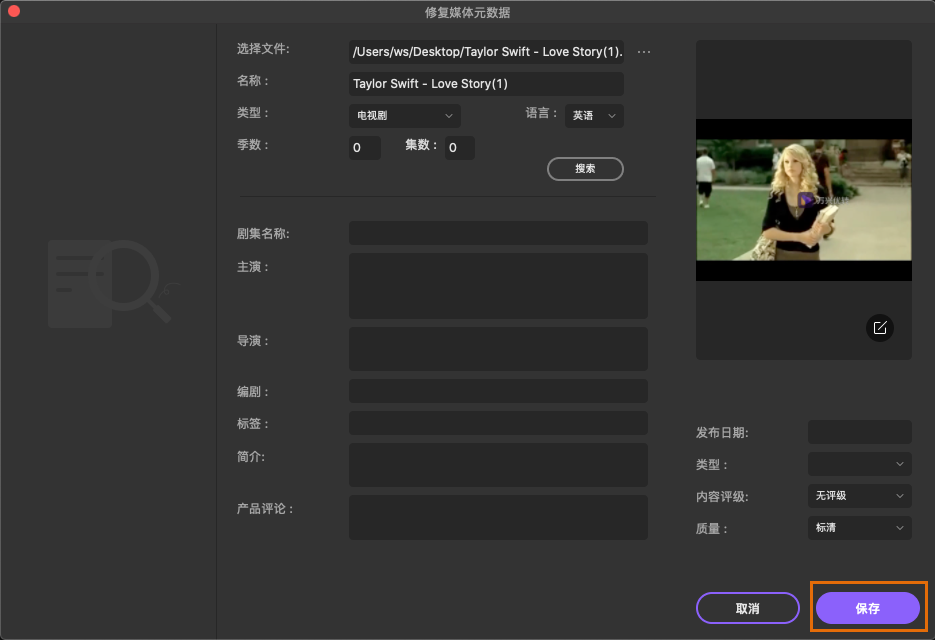Click the 发布日期 release date field
The height and width of the screenshot is (640, 935).
coord(859,432)
